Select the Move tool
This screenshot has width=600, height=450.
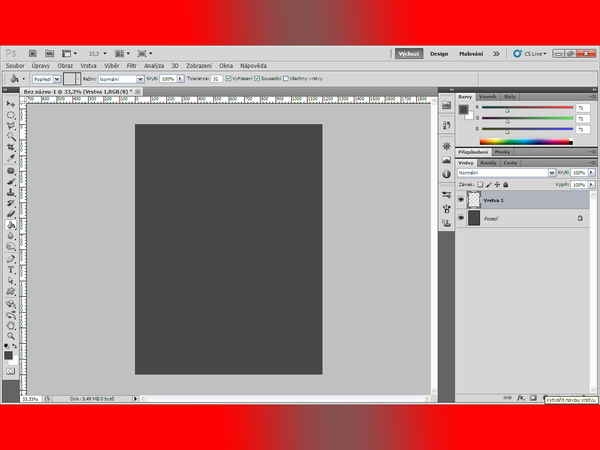(10, 103)
